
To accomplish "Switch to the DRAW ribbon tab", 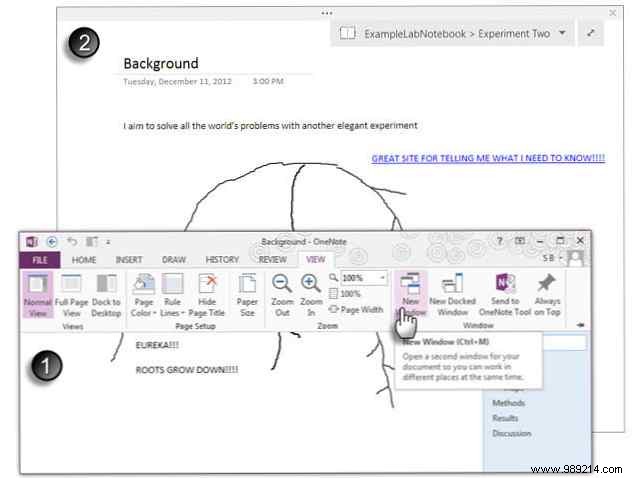I will point(174,260).
